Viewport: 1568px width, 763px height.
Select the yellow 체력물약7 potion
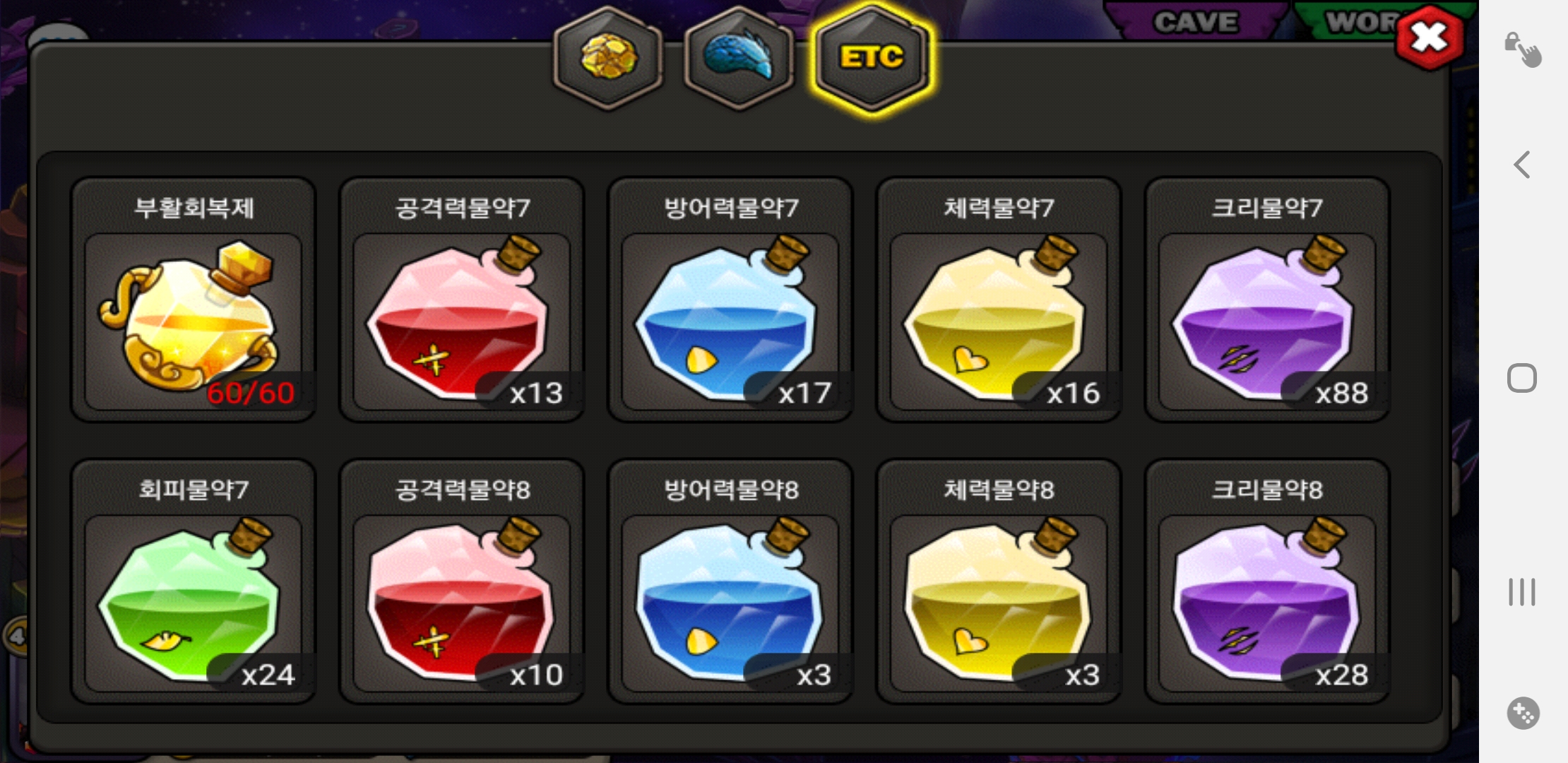pos(998,300)
